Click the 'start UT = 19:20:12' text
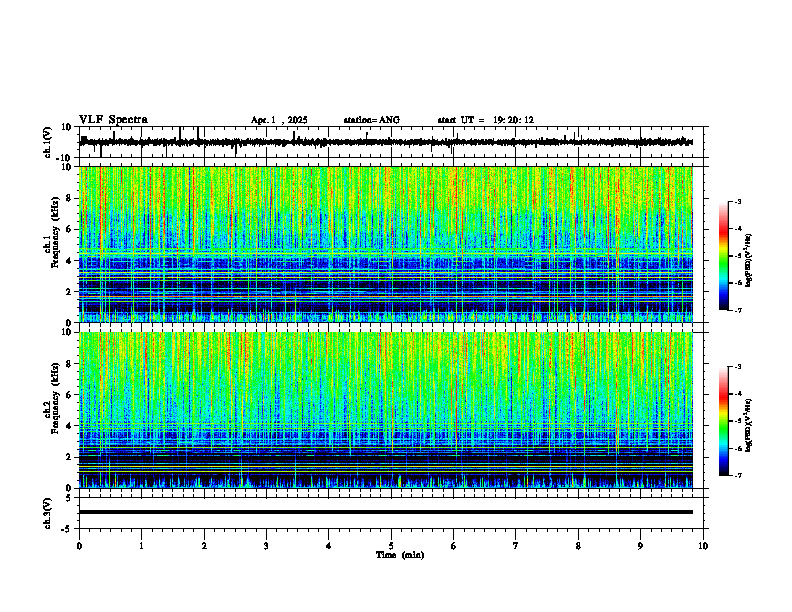 point(485,120)
